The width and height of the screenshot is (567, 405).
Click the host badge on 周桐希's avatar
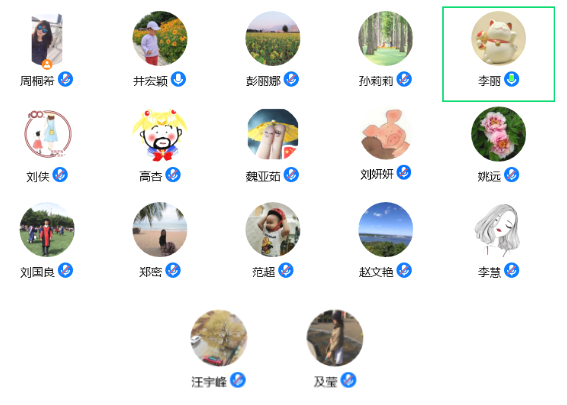(x=47, y=65)
